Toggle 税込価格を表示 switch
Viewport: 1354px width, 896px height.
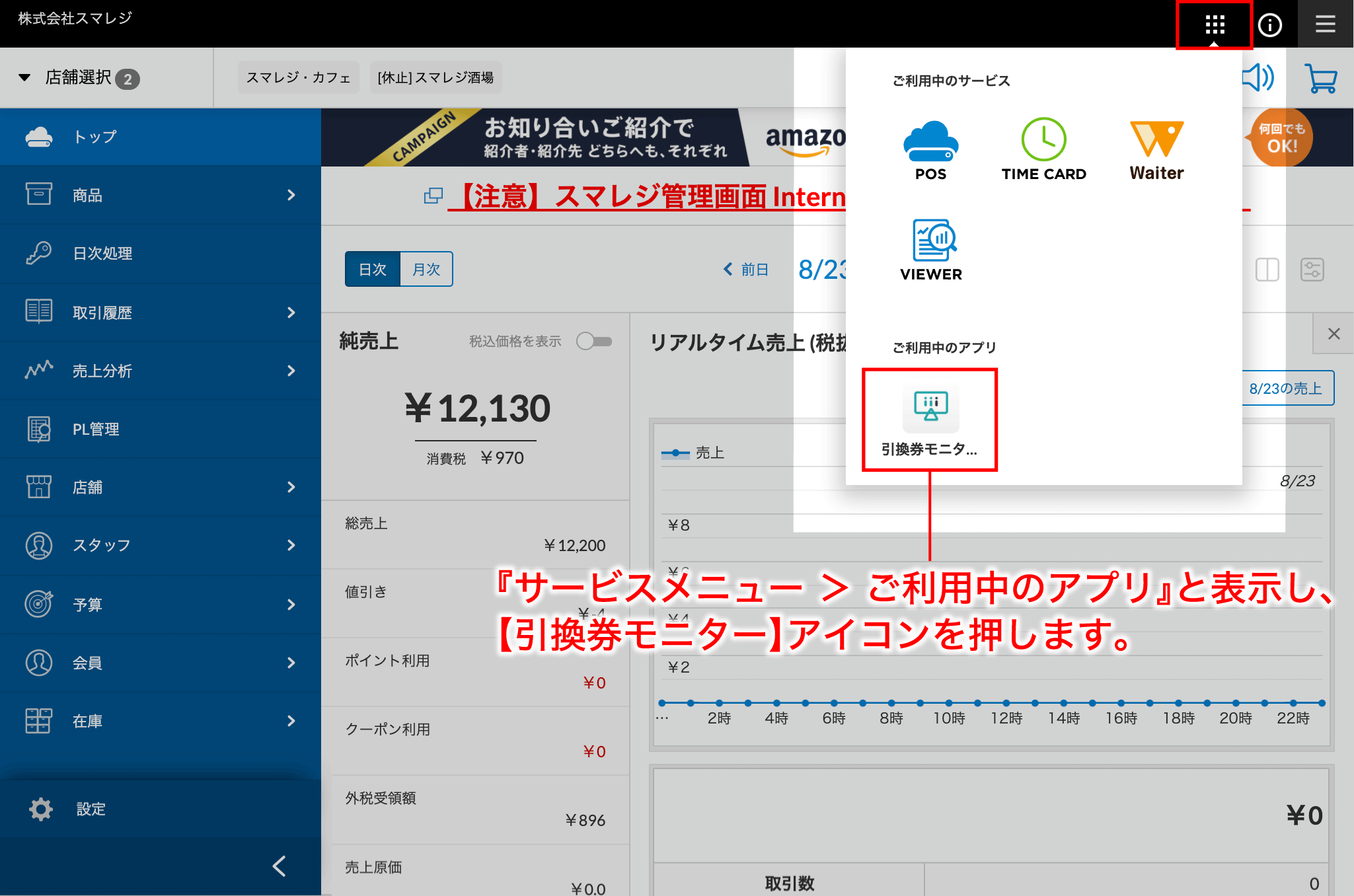pyautogui.click(x=593, y=341)
